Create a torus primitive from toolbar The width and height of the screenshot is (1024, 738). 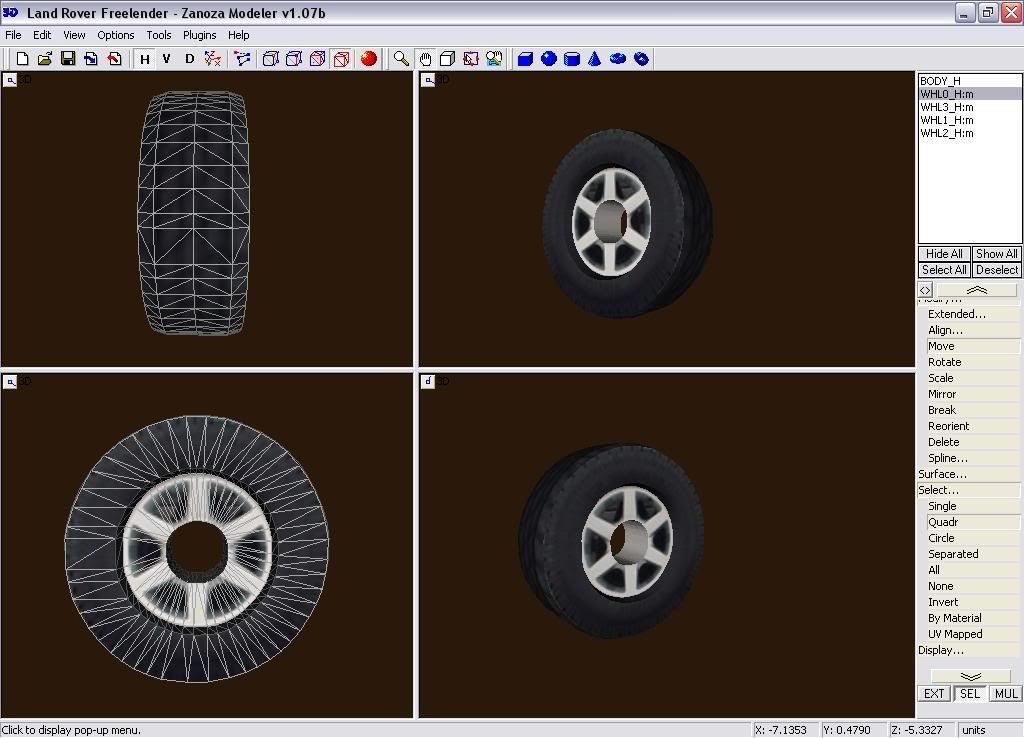coord(618,59)
